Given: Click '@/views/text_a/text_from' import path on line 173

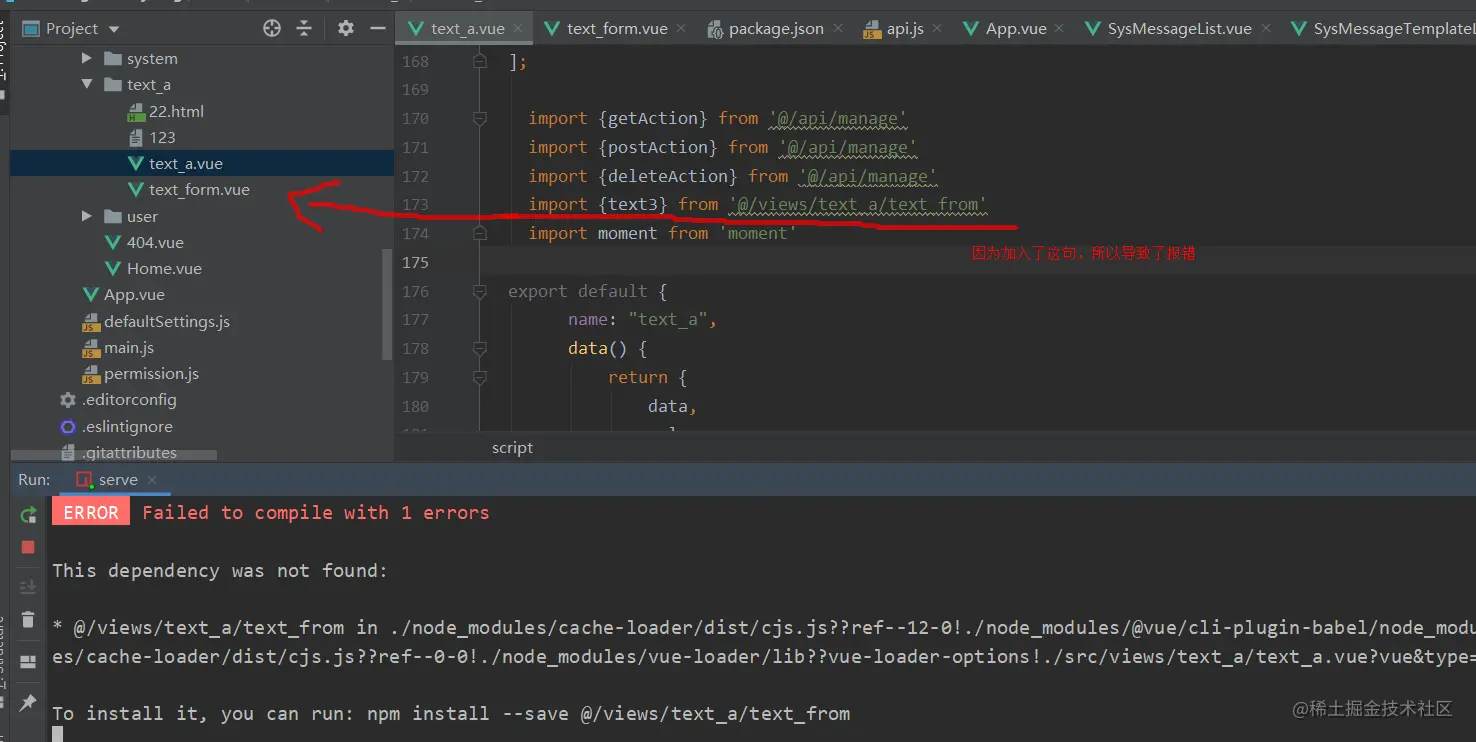Looking at the screenshot, I should pyautogui.click(x=857, y=204).
